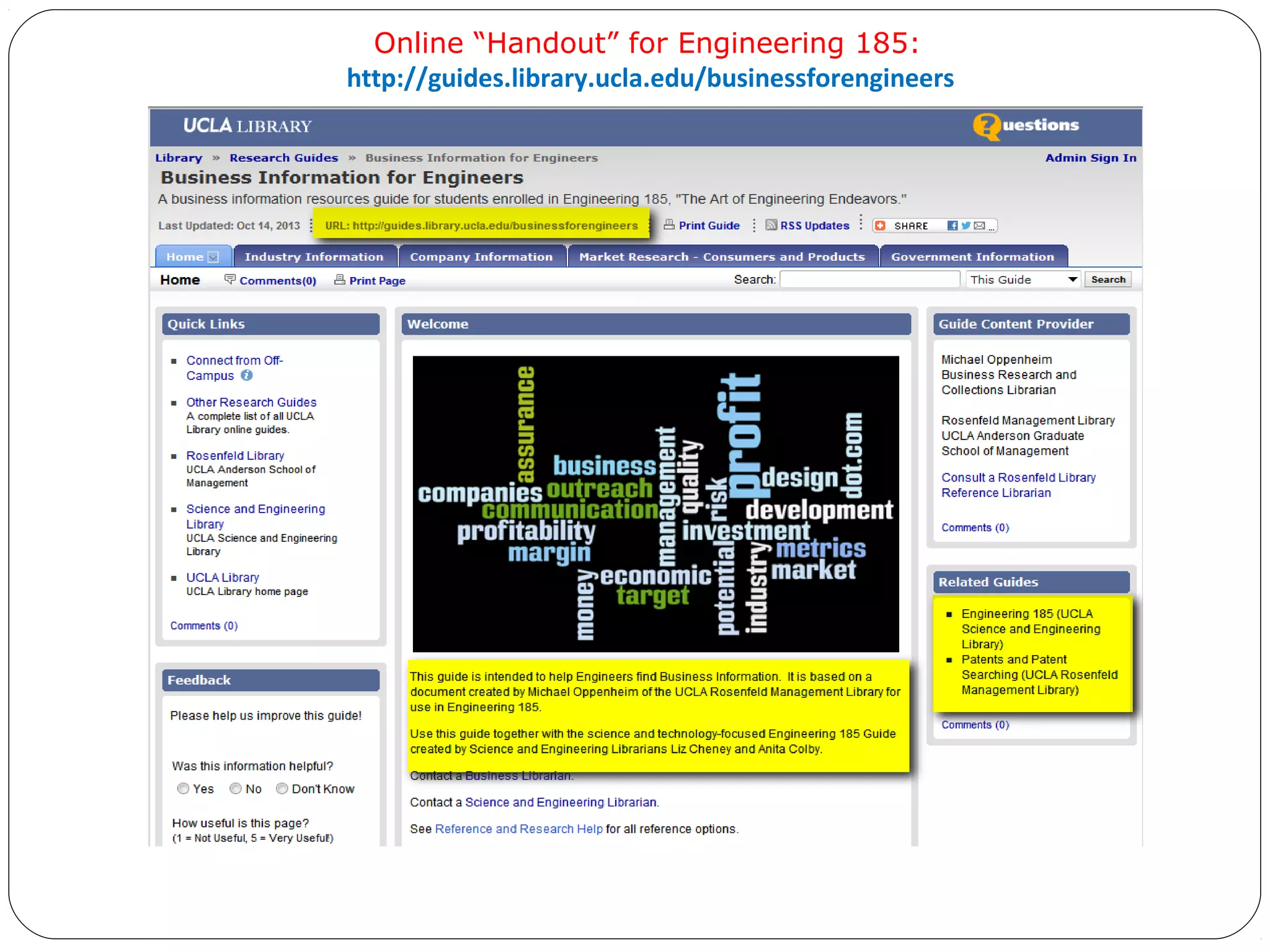This screenshot has height=952, width=1270.
Task: Open Patents and Patent Searching related guide
Action: 1039,674
